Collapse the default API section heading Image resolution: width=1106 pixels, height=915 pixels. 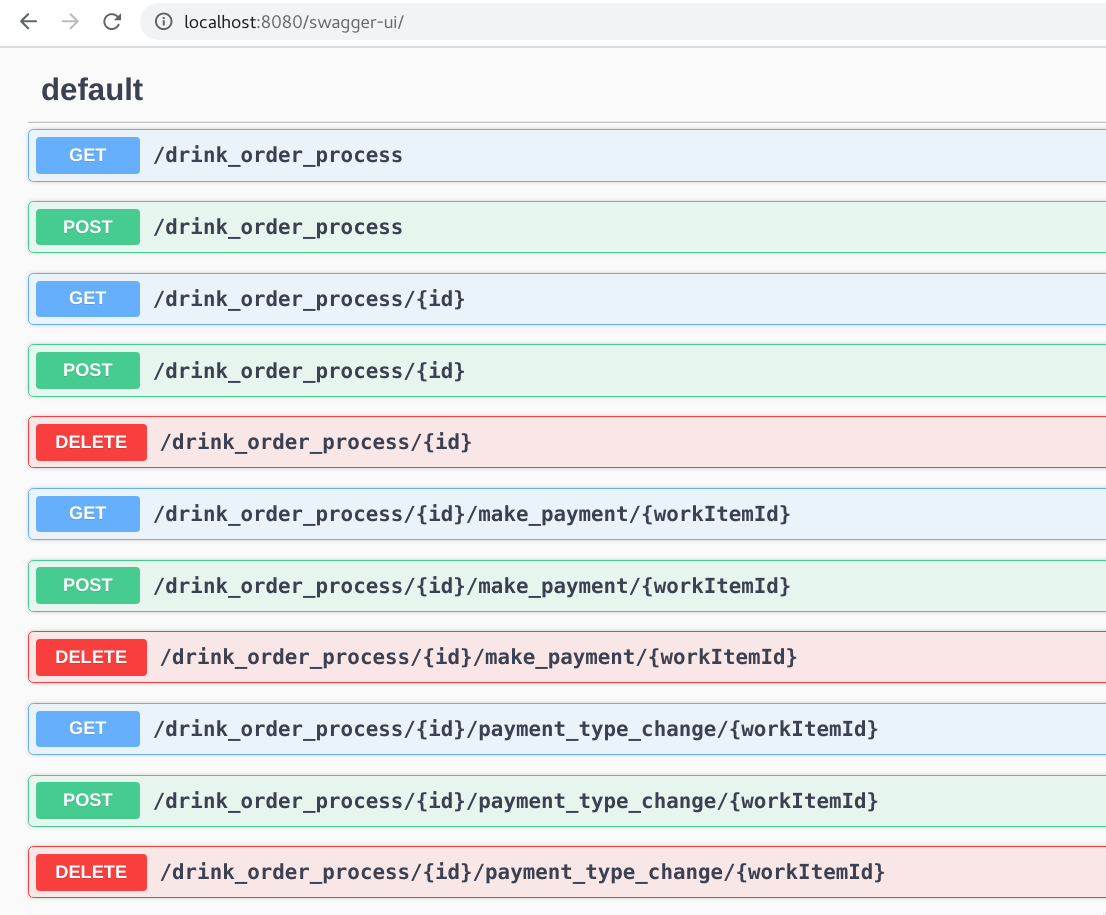click(x=91, y=89)
